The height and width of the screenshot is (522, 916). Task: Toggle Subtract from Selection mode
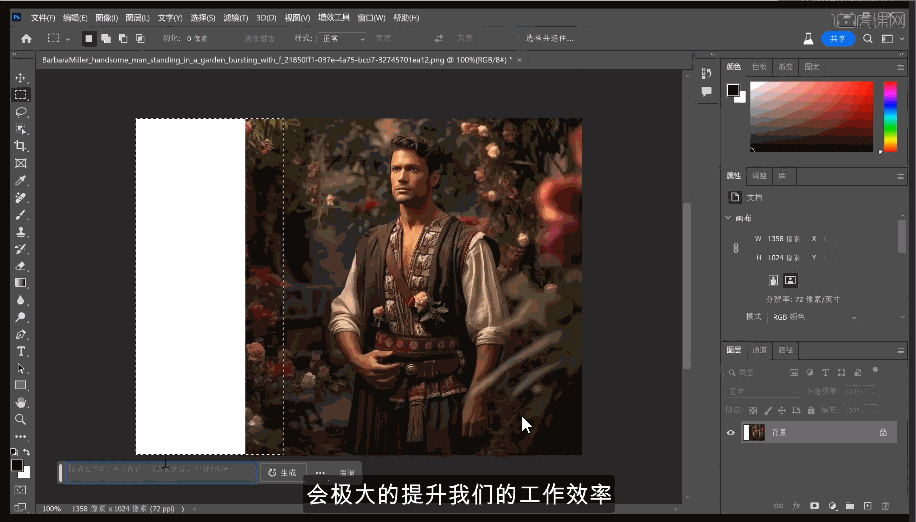pyautogui.click(x=123, y=39)
